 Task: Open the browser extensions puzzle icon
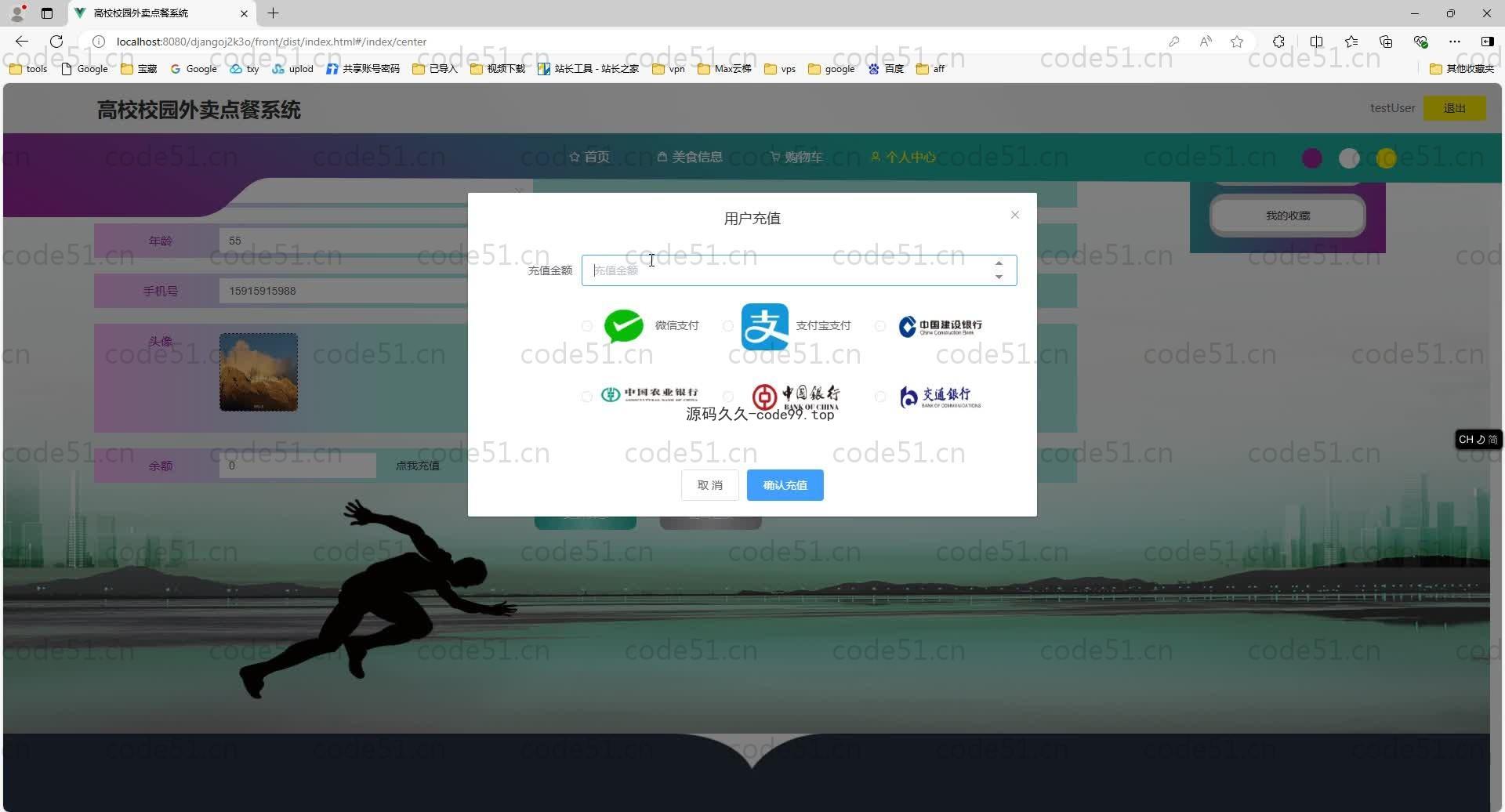tap(1278, 42)
